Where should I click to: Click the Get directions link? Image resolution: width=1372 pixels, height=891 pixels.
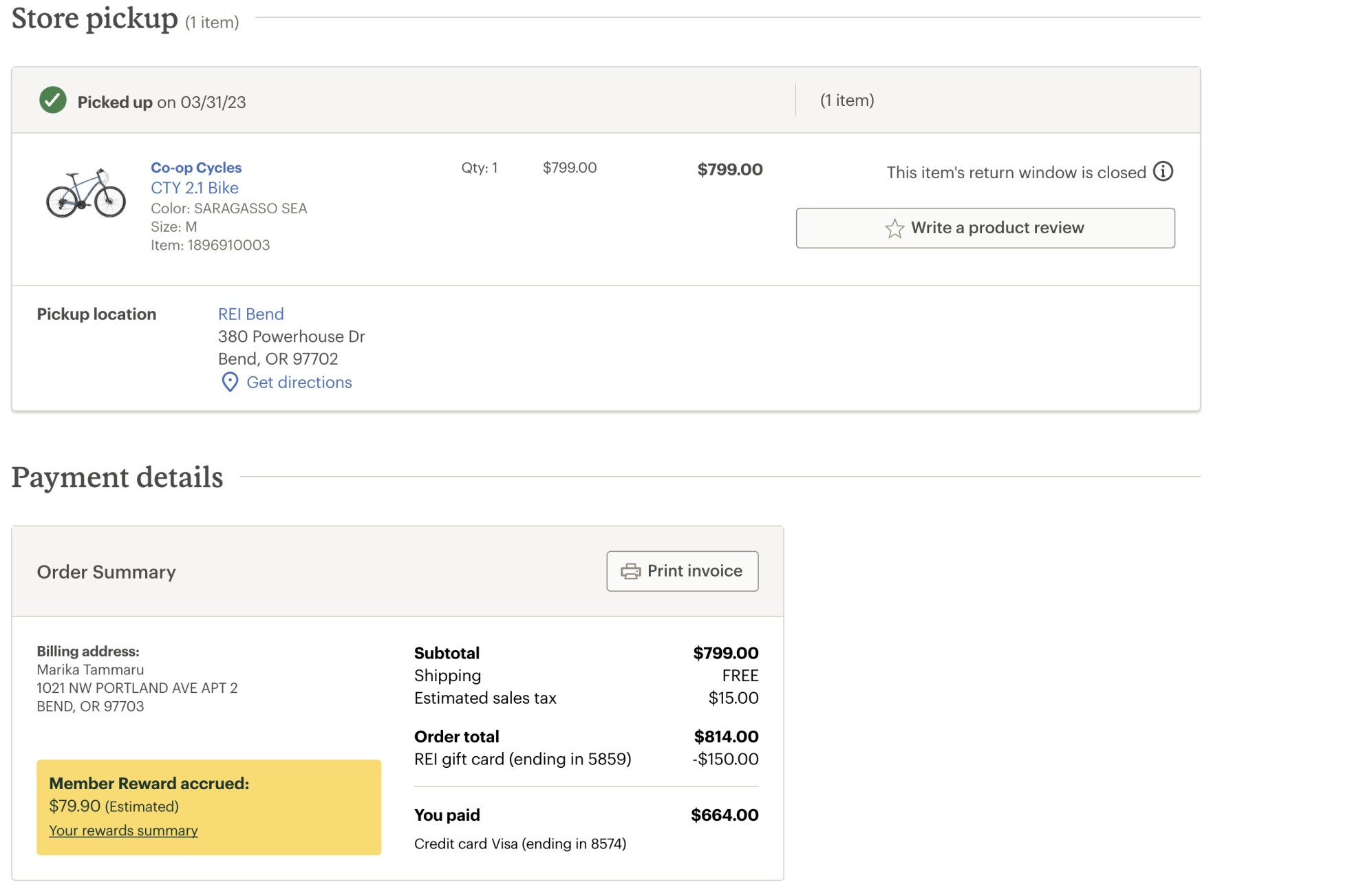point(299,382)
